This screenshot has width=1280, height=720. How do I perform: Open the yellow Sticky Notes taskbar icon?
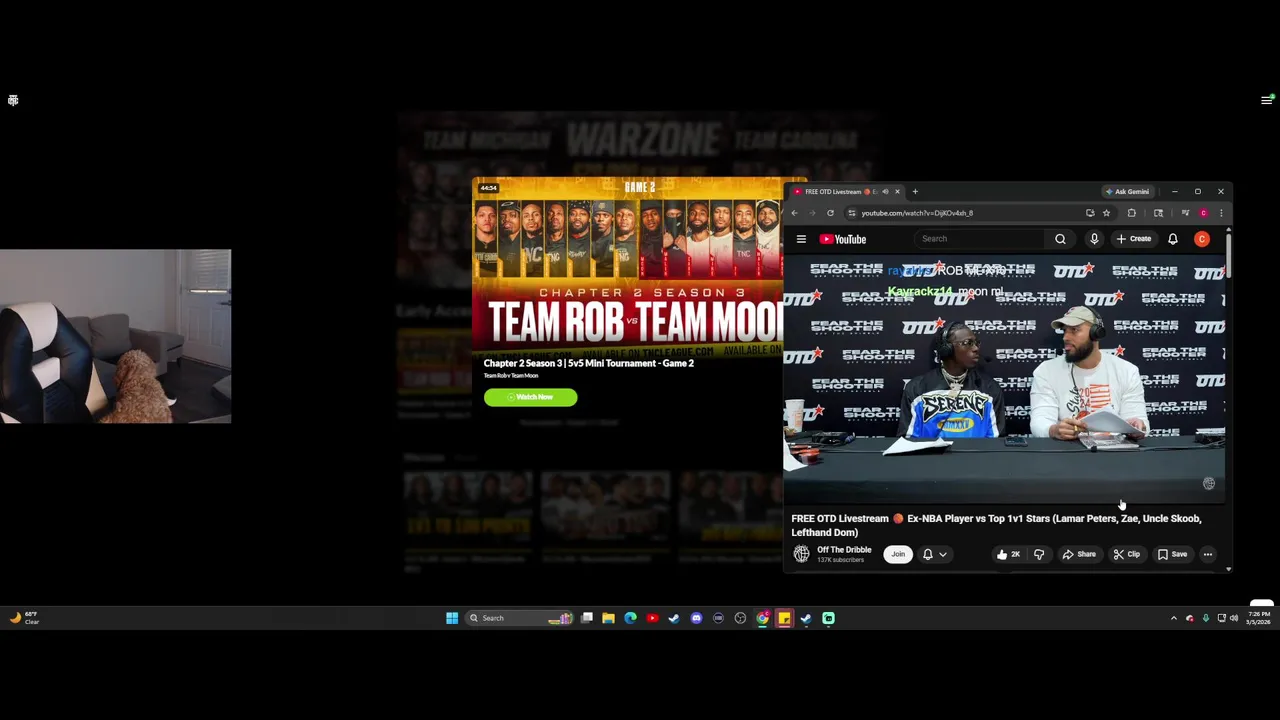[x=784, y=618]
